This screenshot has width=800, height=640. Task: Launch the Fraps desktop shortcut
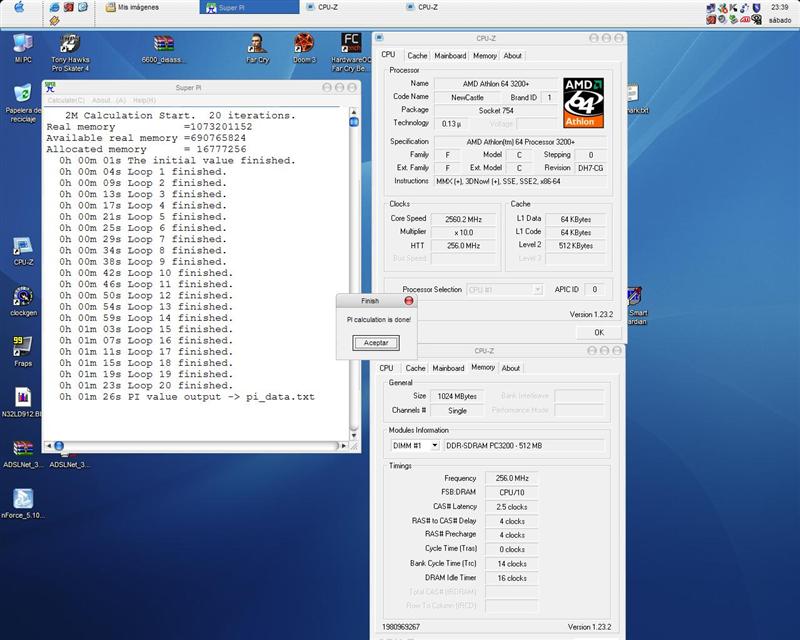tap(23, 346)
